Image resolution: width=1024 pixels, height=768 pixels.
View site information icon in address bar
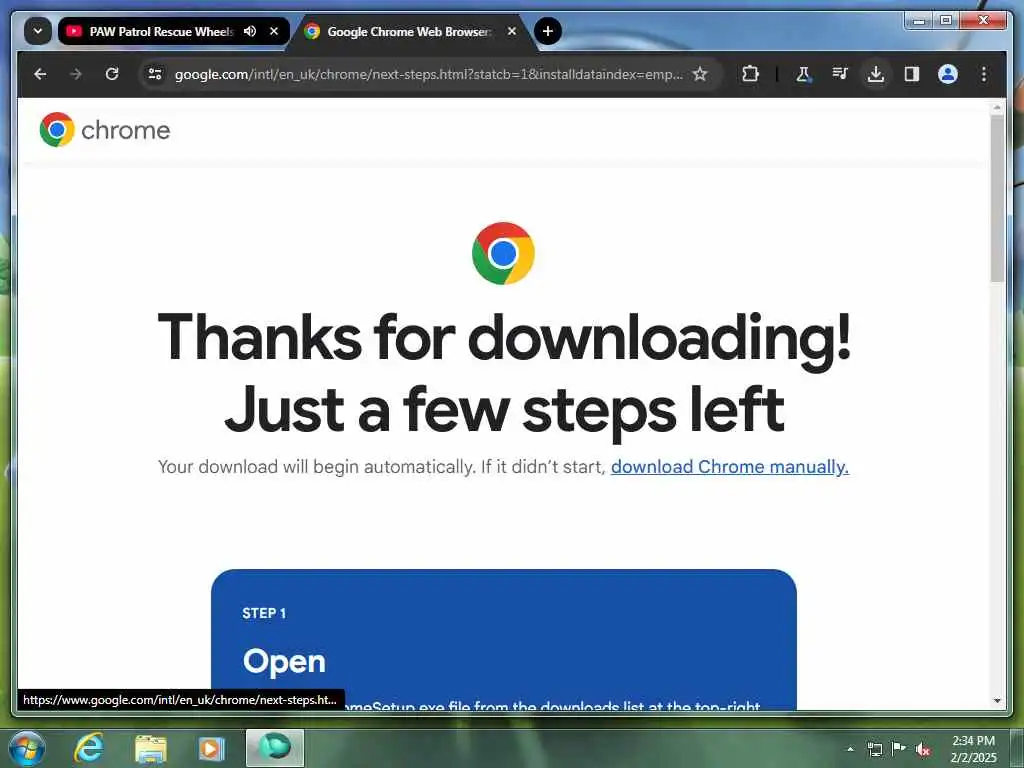pos(155,74)
